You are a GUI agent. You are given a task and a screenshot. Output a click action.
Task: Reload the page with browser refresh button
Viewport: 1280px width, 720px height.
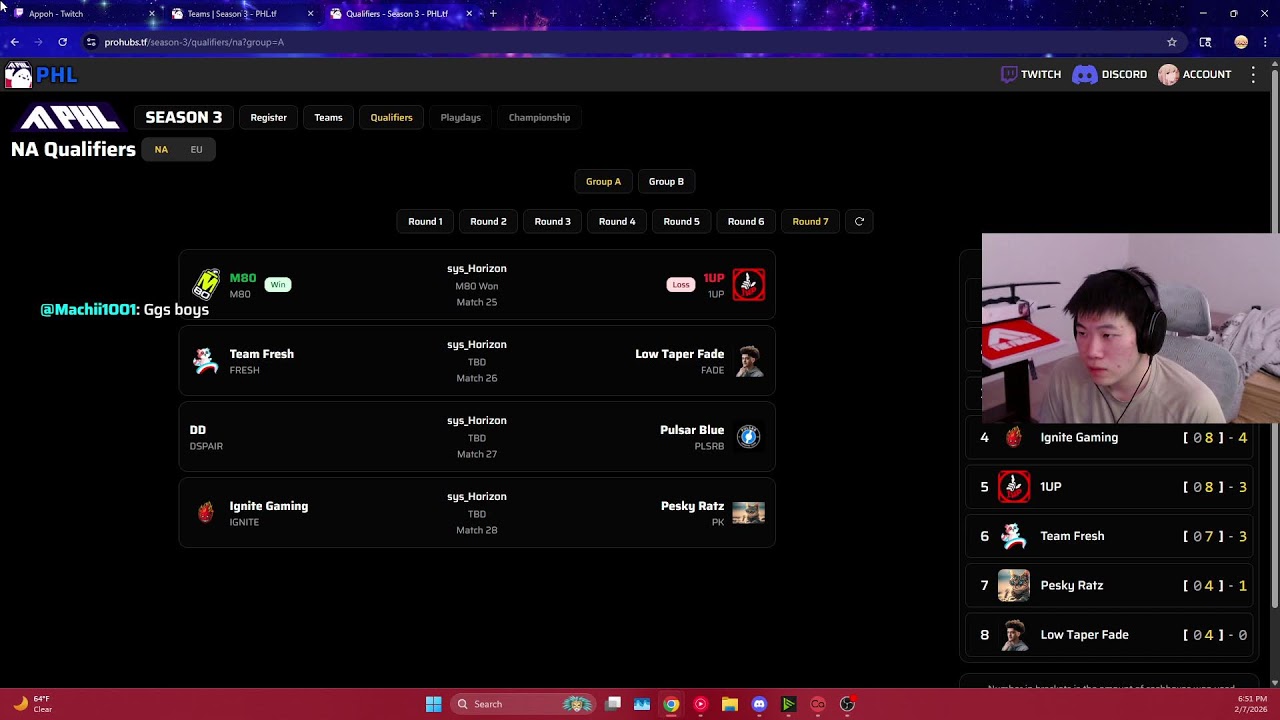(x=62, y=42)
